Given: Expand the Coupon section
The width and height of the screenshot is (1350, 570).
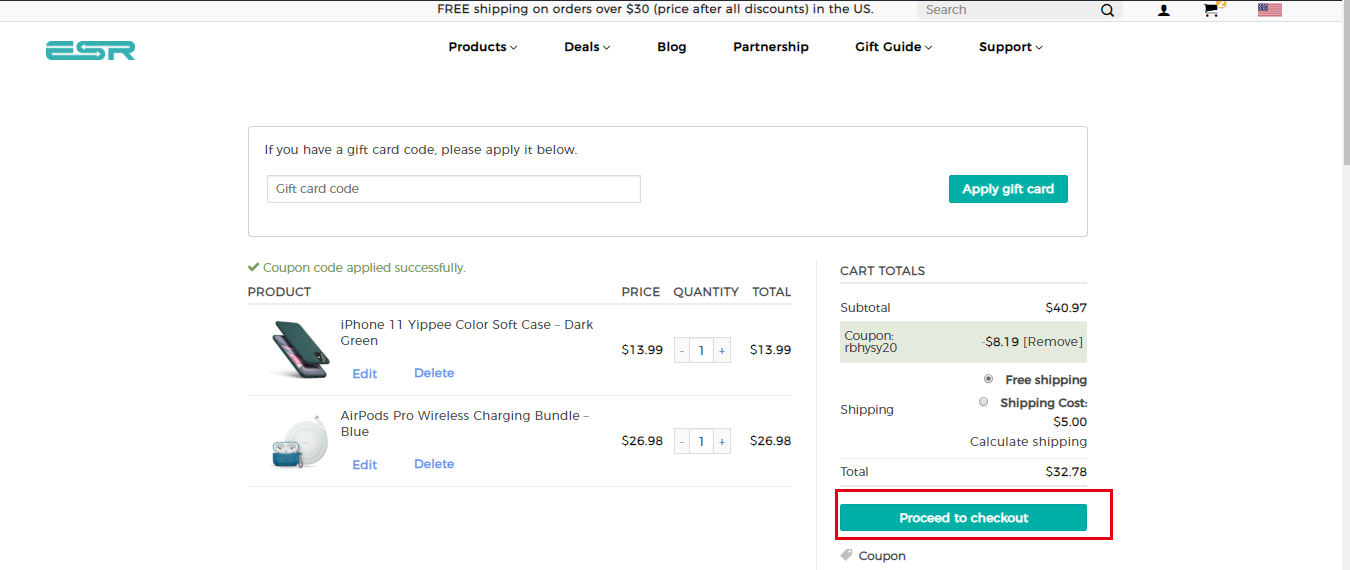Looking at the screenshot, I should pyautogui.click(x=882, y=556).
